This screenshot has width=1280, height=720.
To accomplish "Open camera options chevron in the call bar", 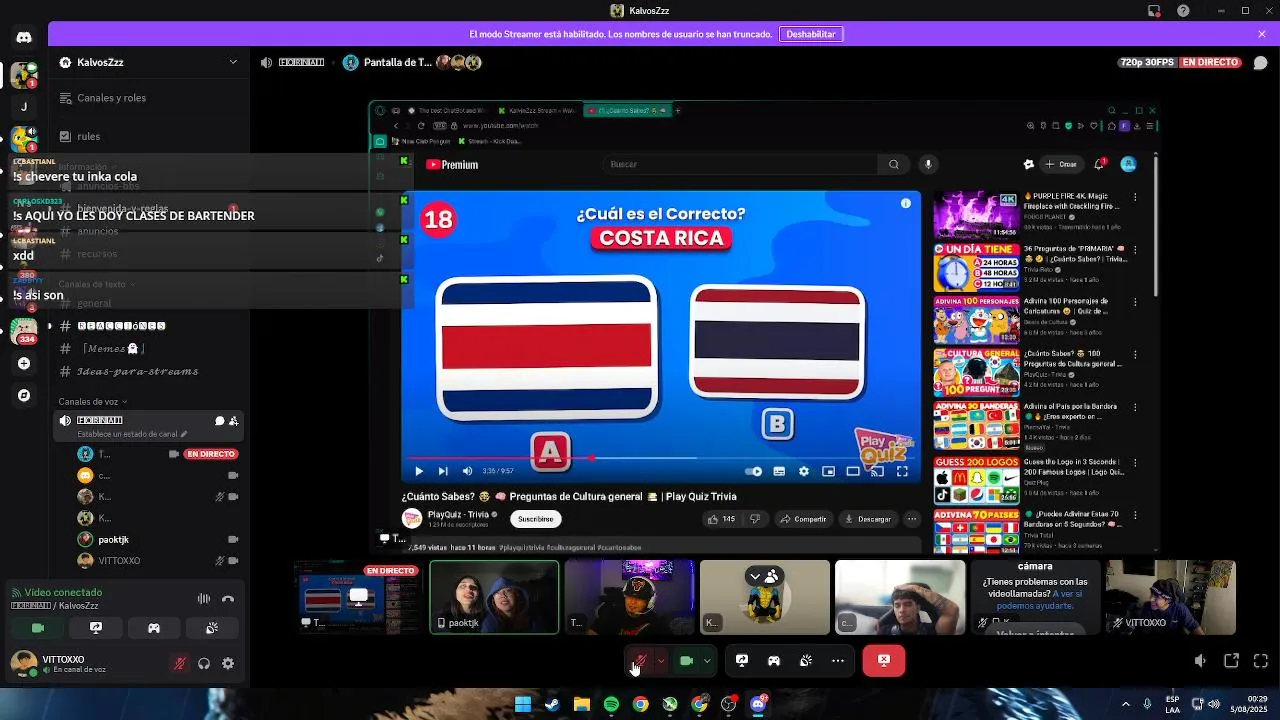I will (707, 660).
